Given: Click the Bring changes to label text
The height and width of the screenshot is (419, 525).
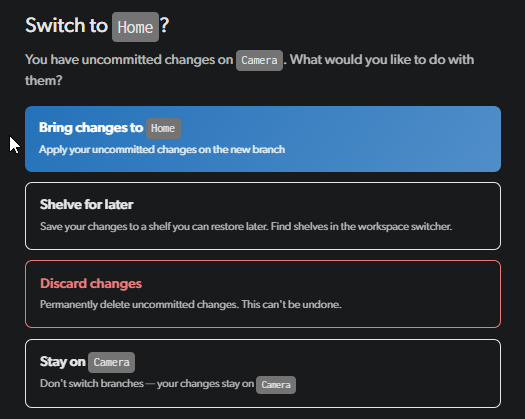Looking at the screenshot, I should click(91, 128).
